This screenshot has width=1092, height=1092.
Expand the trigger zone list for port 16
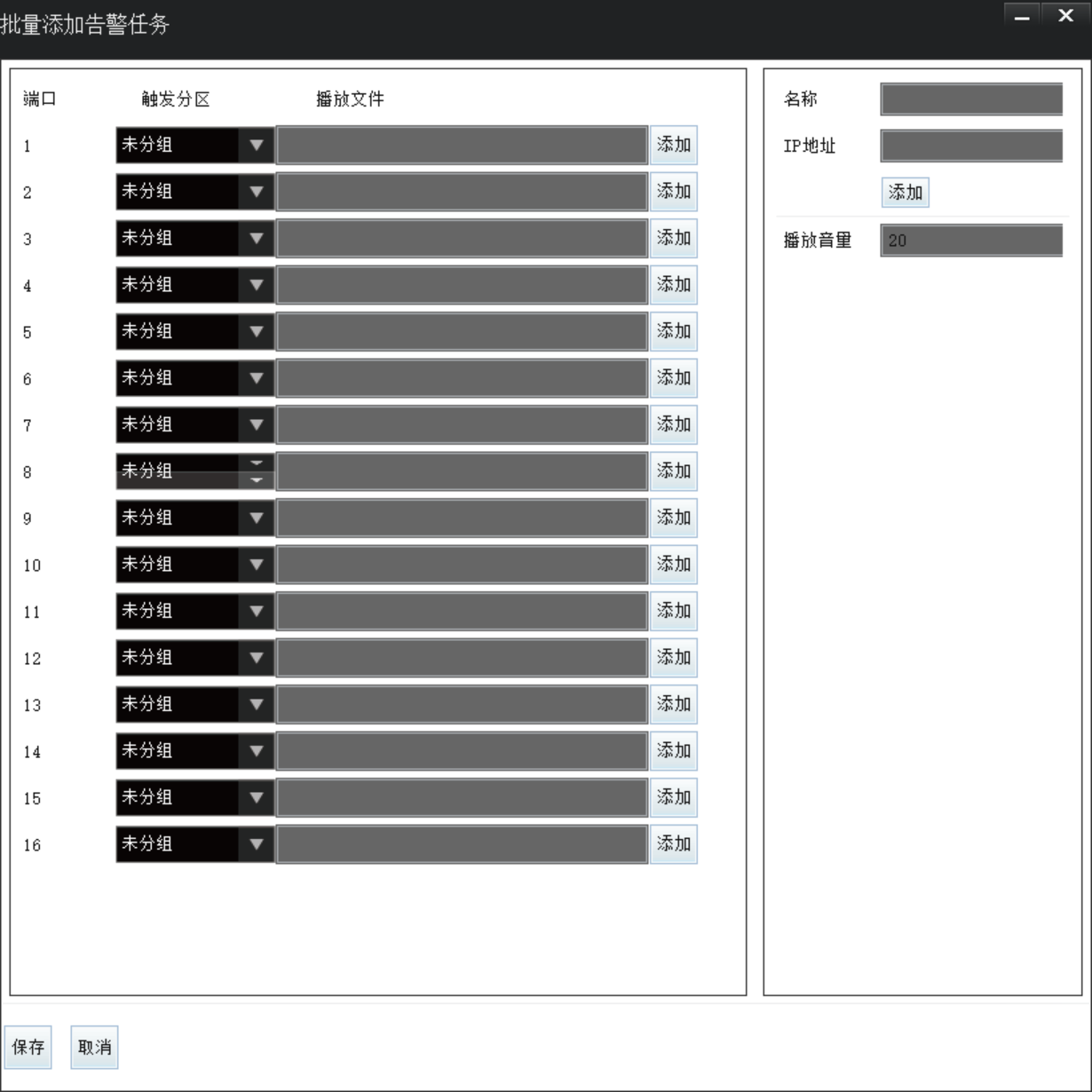click(257, 844)
